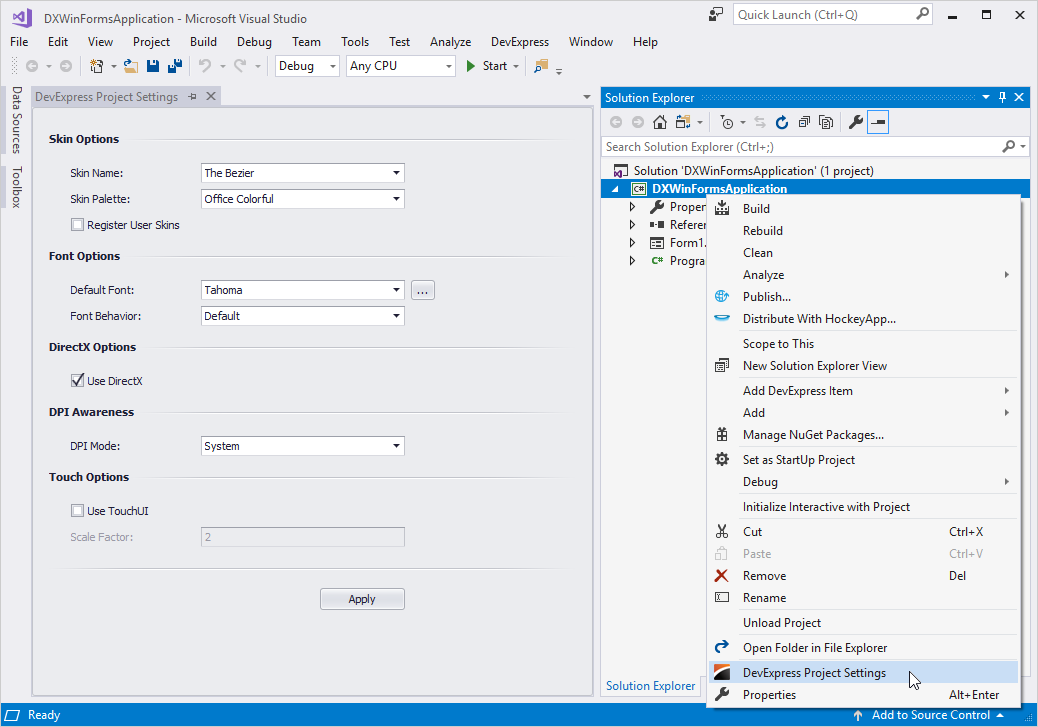Click the Show All Files icon

tap(826, 122)
